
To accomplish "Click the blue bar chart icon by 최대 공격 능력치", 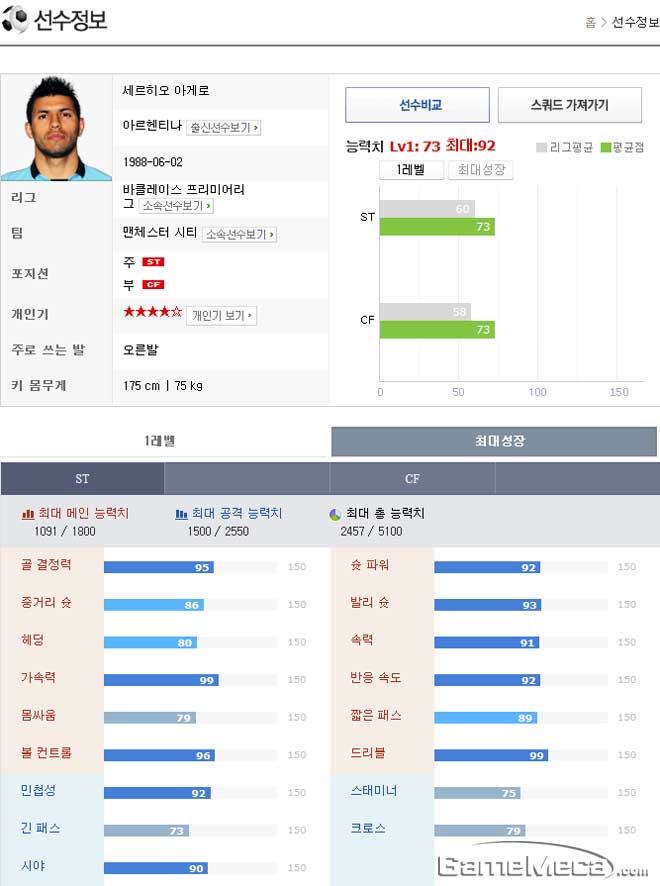I will coord(181,514).
